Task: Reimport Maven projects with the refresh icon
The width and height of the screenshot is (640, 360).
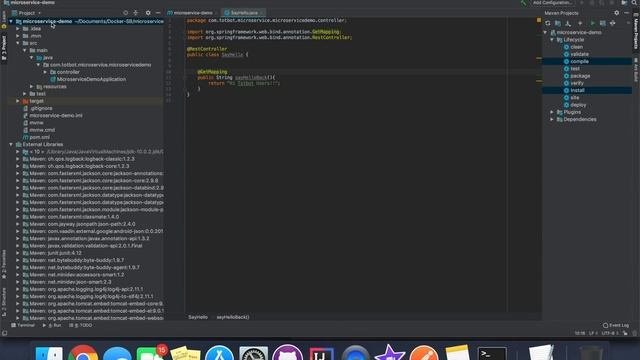Action: pos(548,23)
